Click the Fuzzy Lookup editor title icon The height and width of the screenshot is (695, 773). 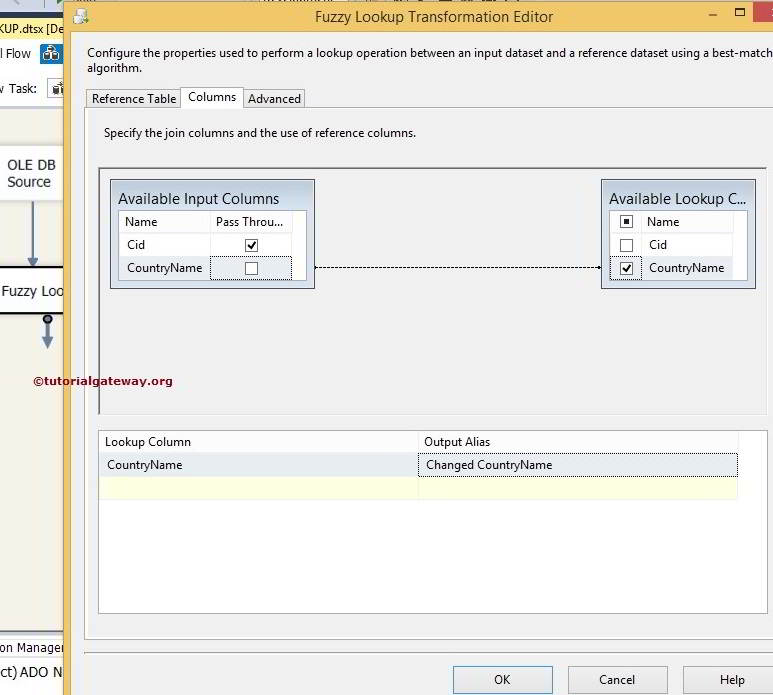pos(80,17)
